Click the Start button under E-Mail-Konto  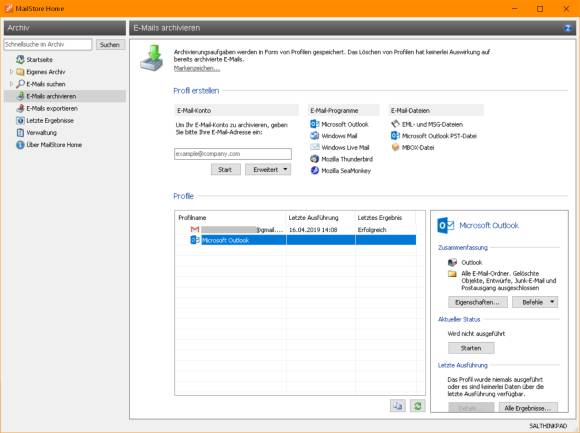(x=226, y=169)
